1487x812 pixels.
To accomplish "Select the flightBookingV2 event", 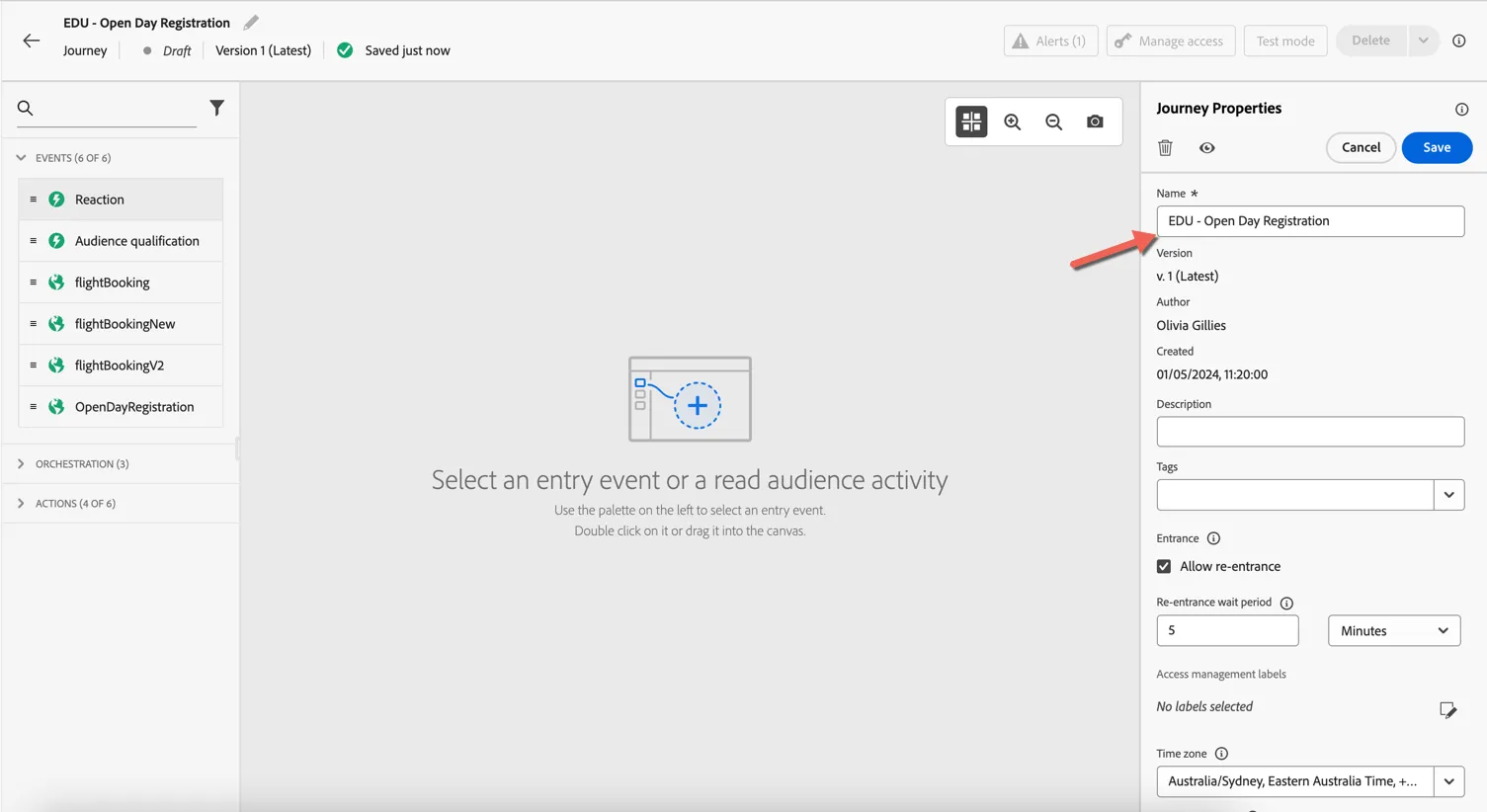I will pos(121,365).
